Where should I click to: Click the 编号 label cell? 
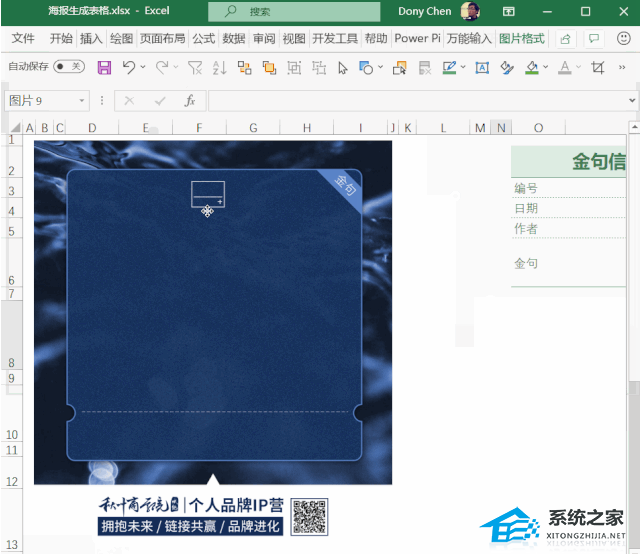click(x=526, y=188)
